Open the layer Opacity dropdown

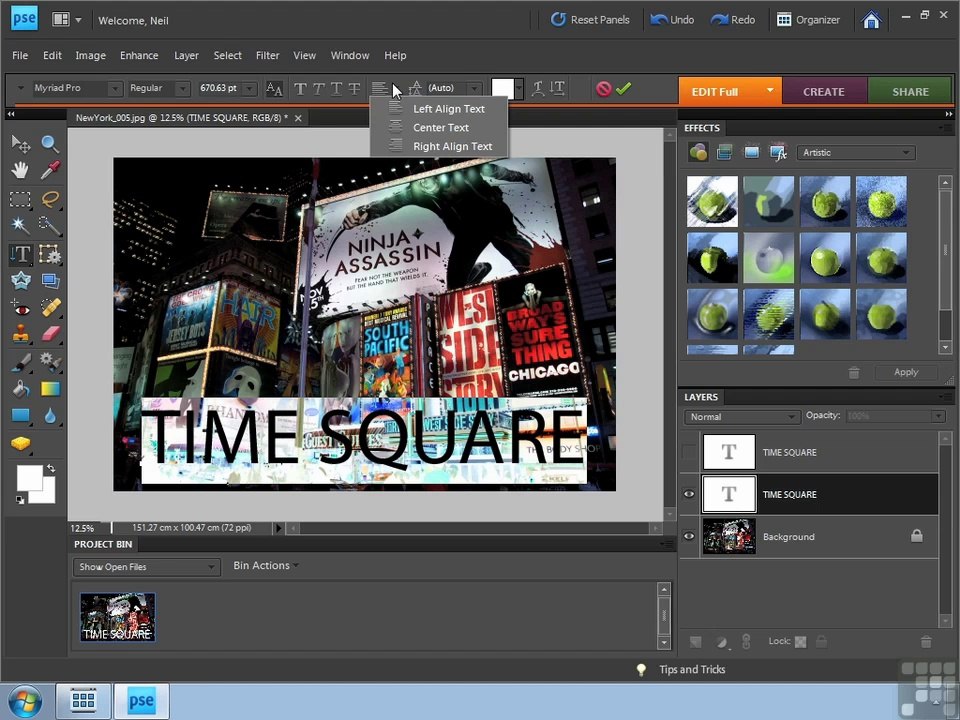(x=939, y=416)
